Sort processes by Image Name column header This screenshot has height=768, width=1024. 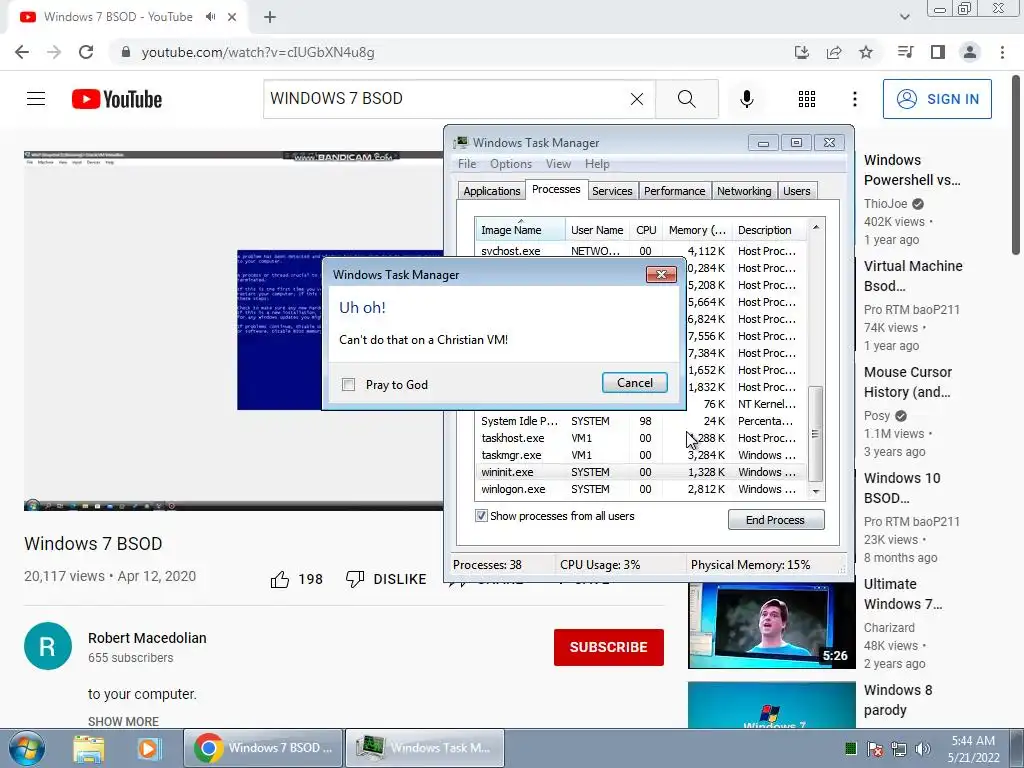(520, 230)
